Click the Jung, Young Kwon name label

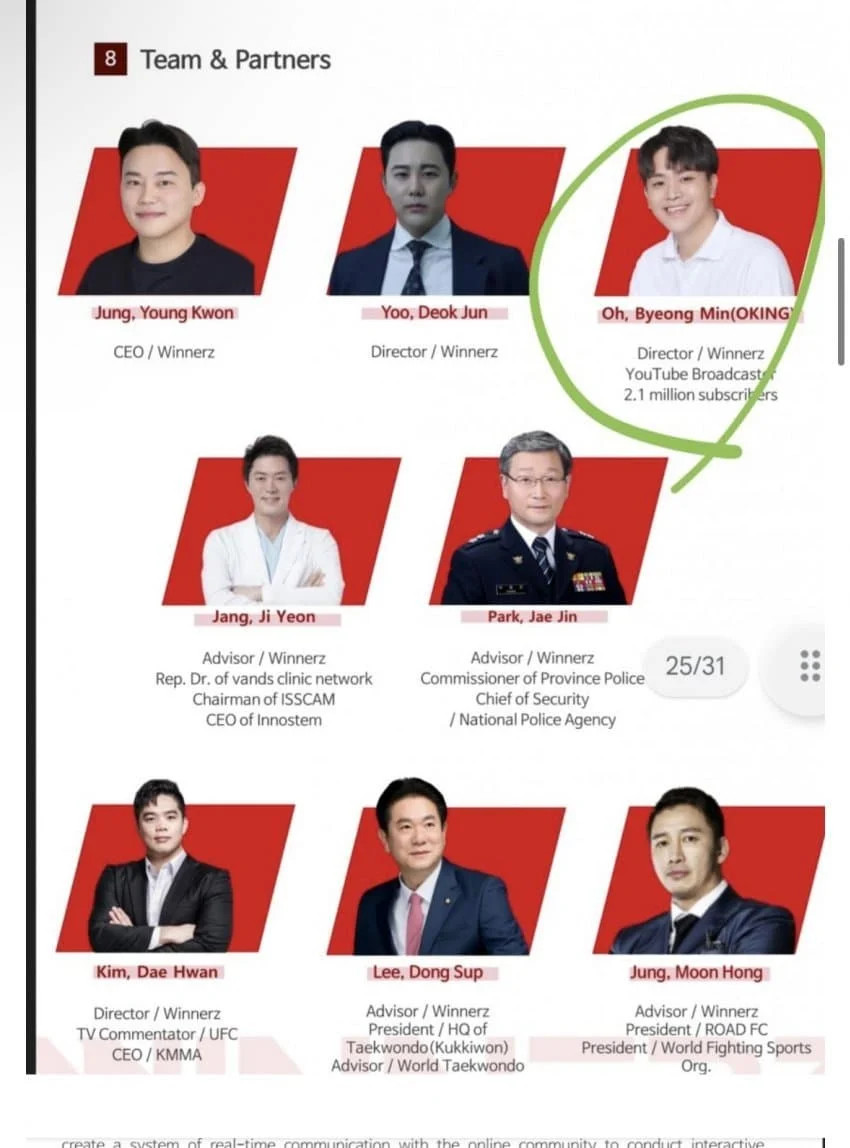(164, 313)
